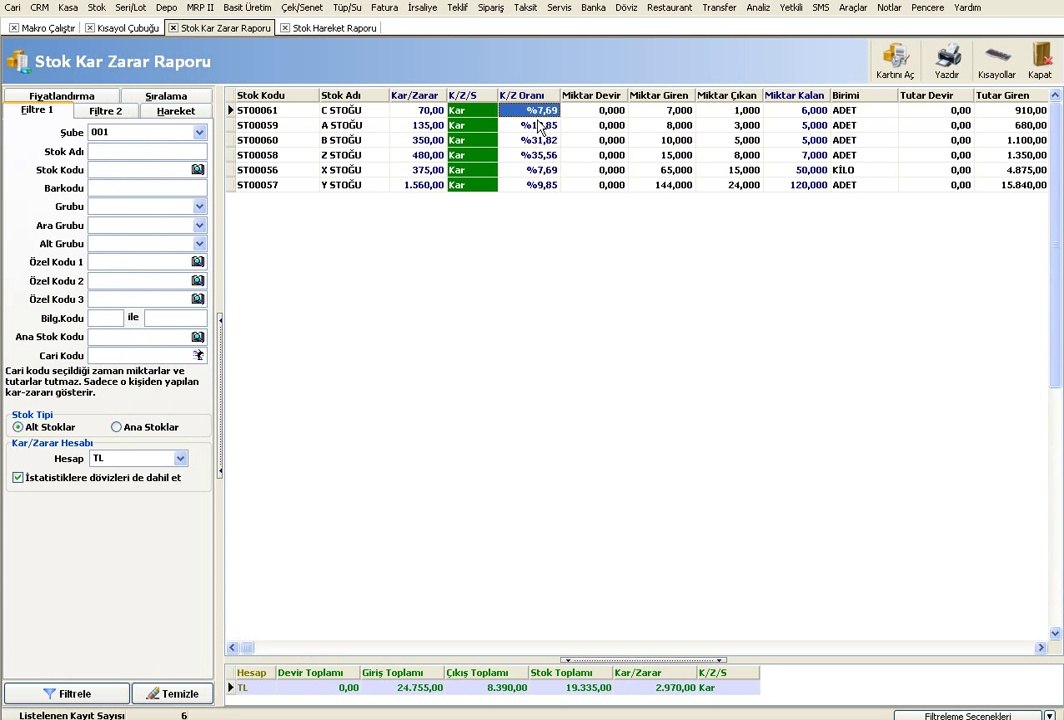
Task: Select the Ana Stoklar radio button
Action: coord(116,427)
